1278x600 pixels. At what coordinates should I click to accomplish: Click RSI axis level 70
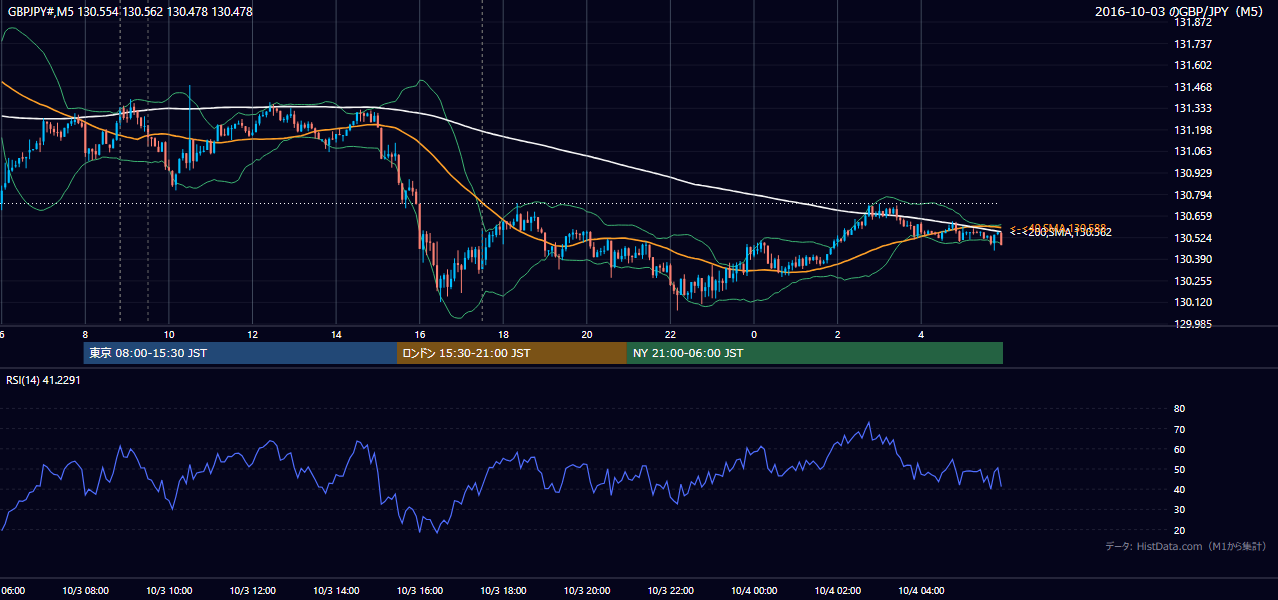(1179, 429)
